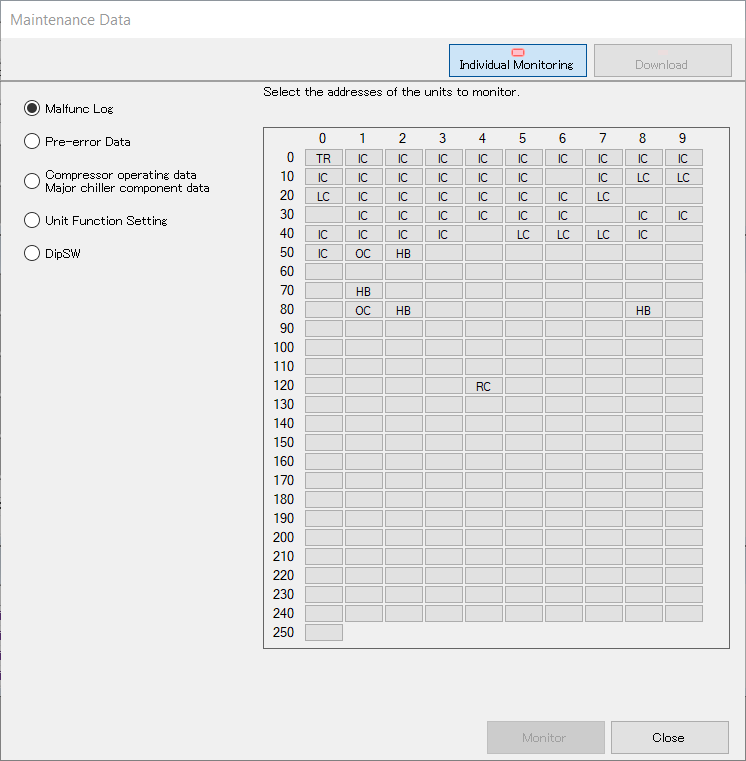Toggle the HB unit at address 88
Viewport: 746px width, 761px height.
pos(643,310)
